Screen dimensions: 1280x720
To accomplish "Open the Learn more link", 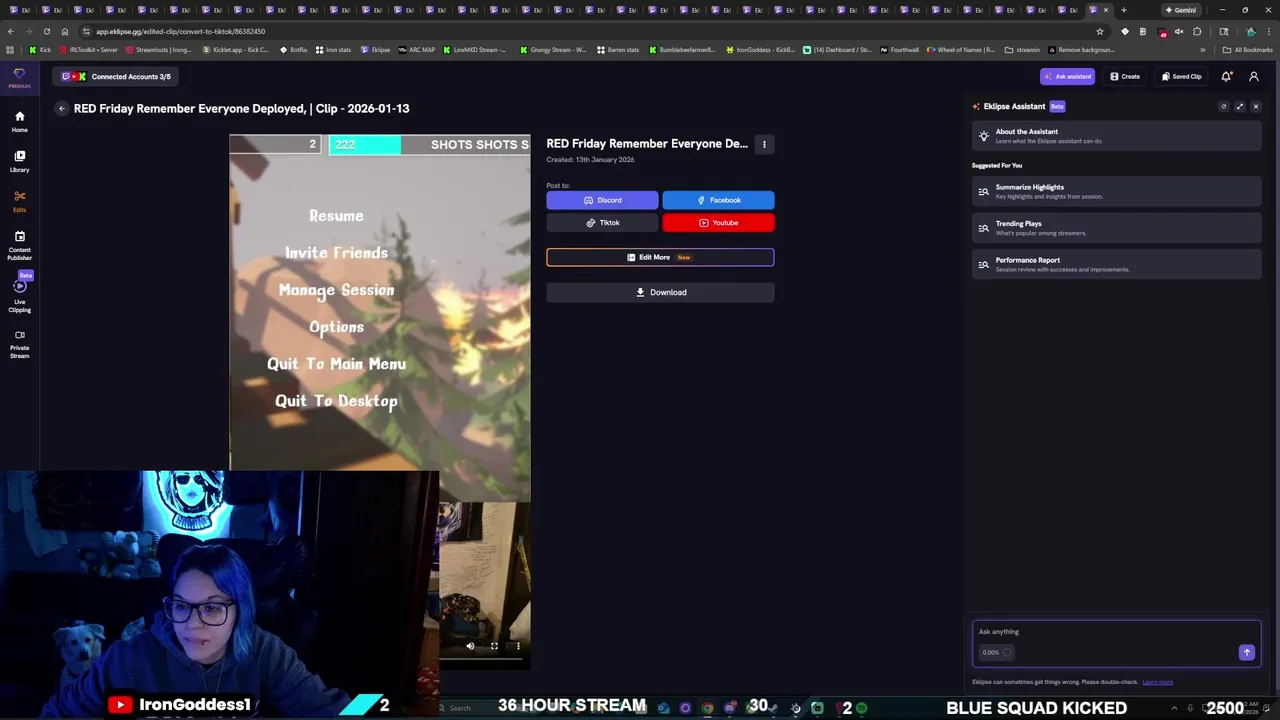I will click(x=1157, y=682).
